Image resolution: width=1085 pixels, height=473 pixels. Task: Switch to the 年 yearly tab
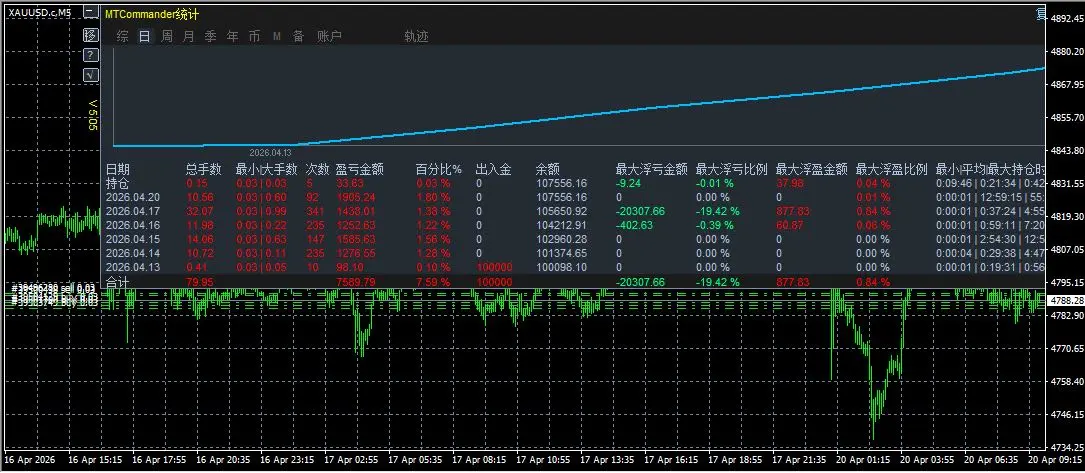[232, 37]
